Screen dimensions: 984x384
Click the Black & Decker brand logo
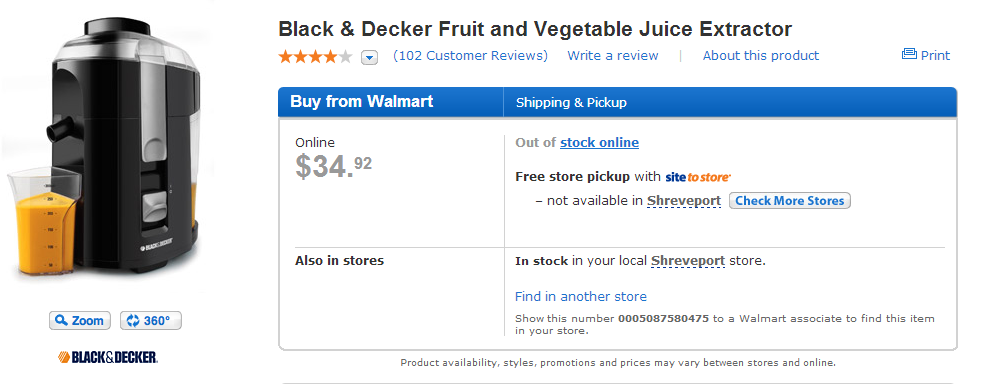(x=107, y=358)
